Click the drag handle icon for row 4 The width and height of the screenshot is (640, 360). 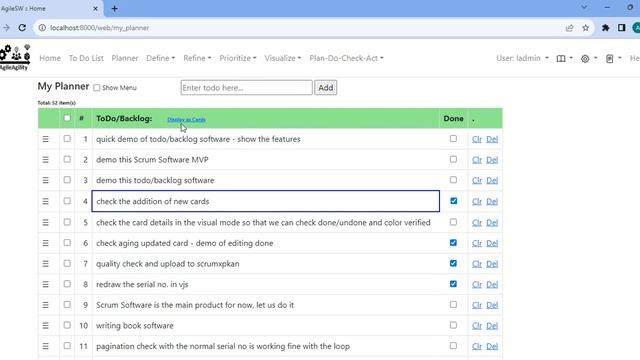tap(46, 201)
